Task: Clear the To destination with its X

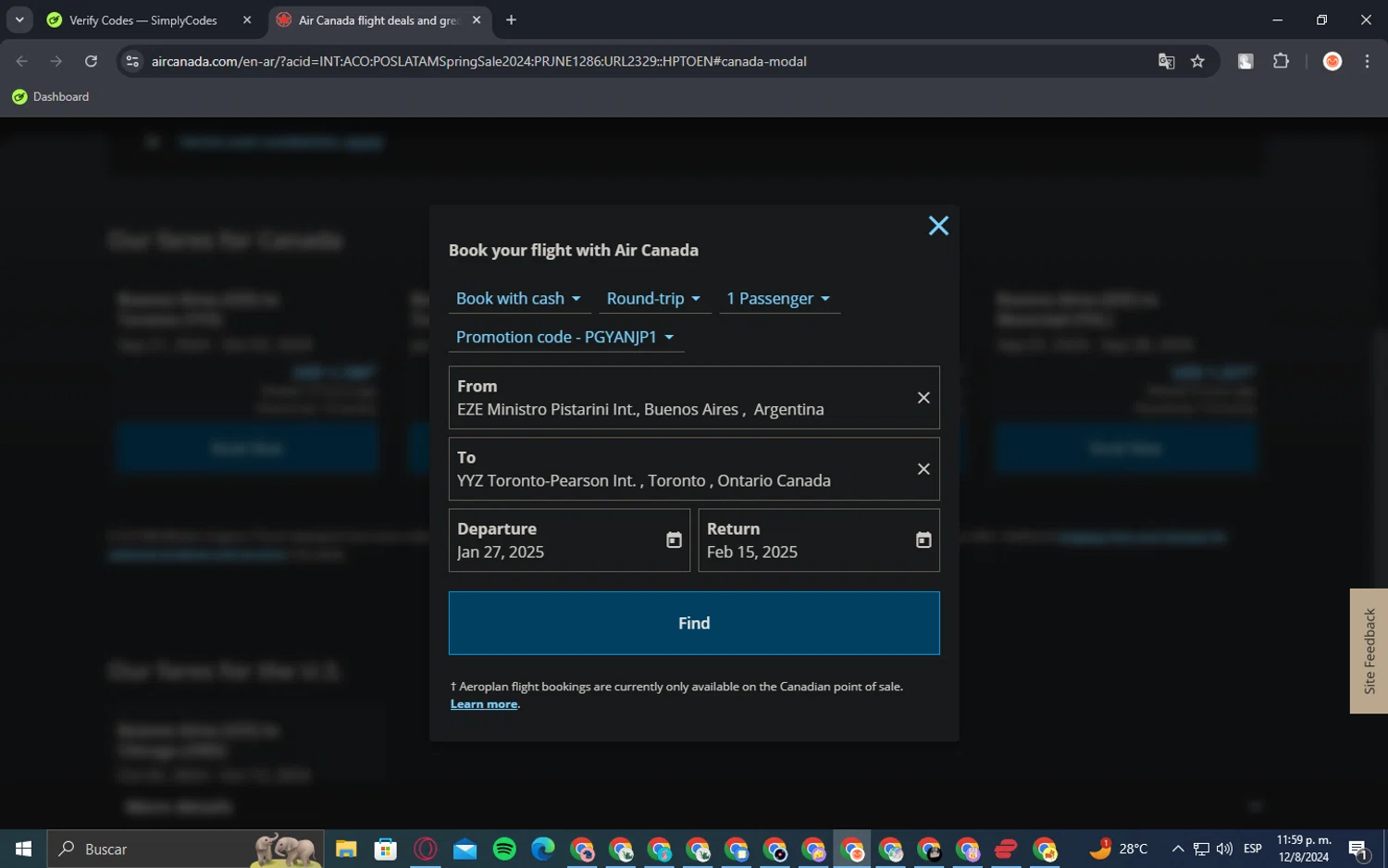Action: point(923,469)
